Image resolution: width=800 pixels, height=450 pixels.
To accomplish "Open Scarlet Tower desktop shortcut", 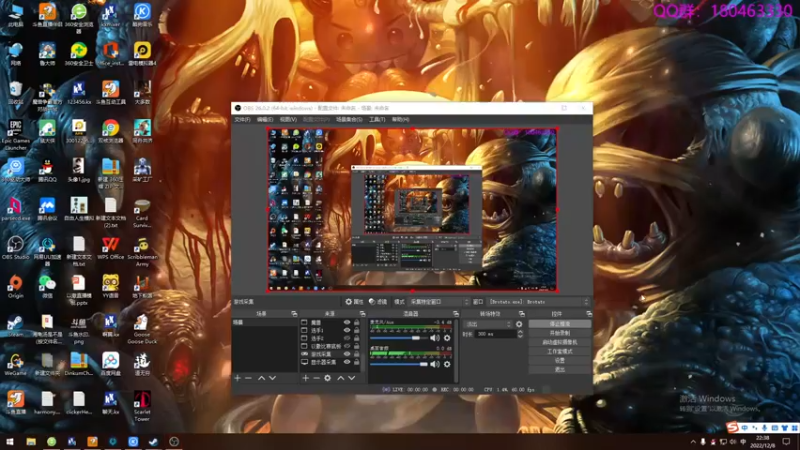I will click(x=142, y=406).
